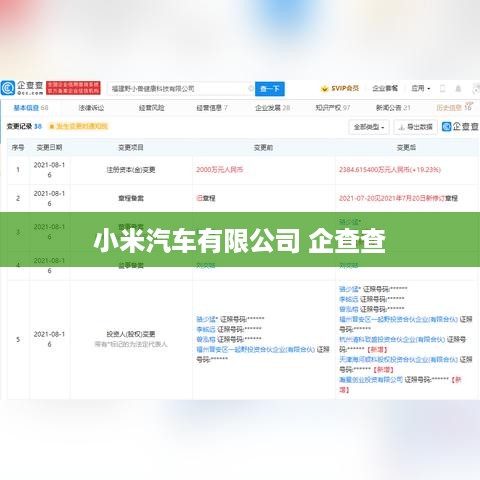
Task: Switch to the 法律诉讼 tab
Action: click(x=91, y=108)
